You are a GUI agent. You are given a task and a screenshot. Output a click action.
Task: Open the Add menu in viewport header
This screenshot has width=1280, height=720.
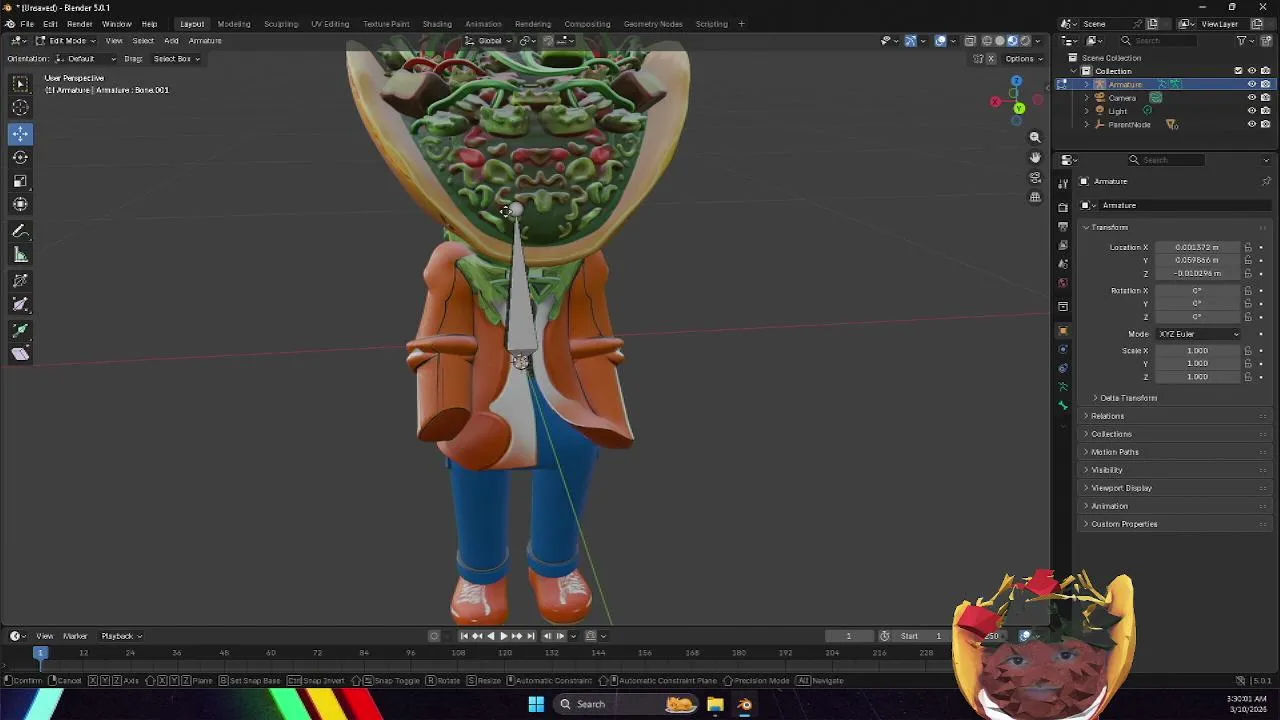click(x=171, y=41)
